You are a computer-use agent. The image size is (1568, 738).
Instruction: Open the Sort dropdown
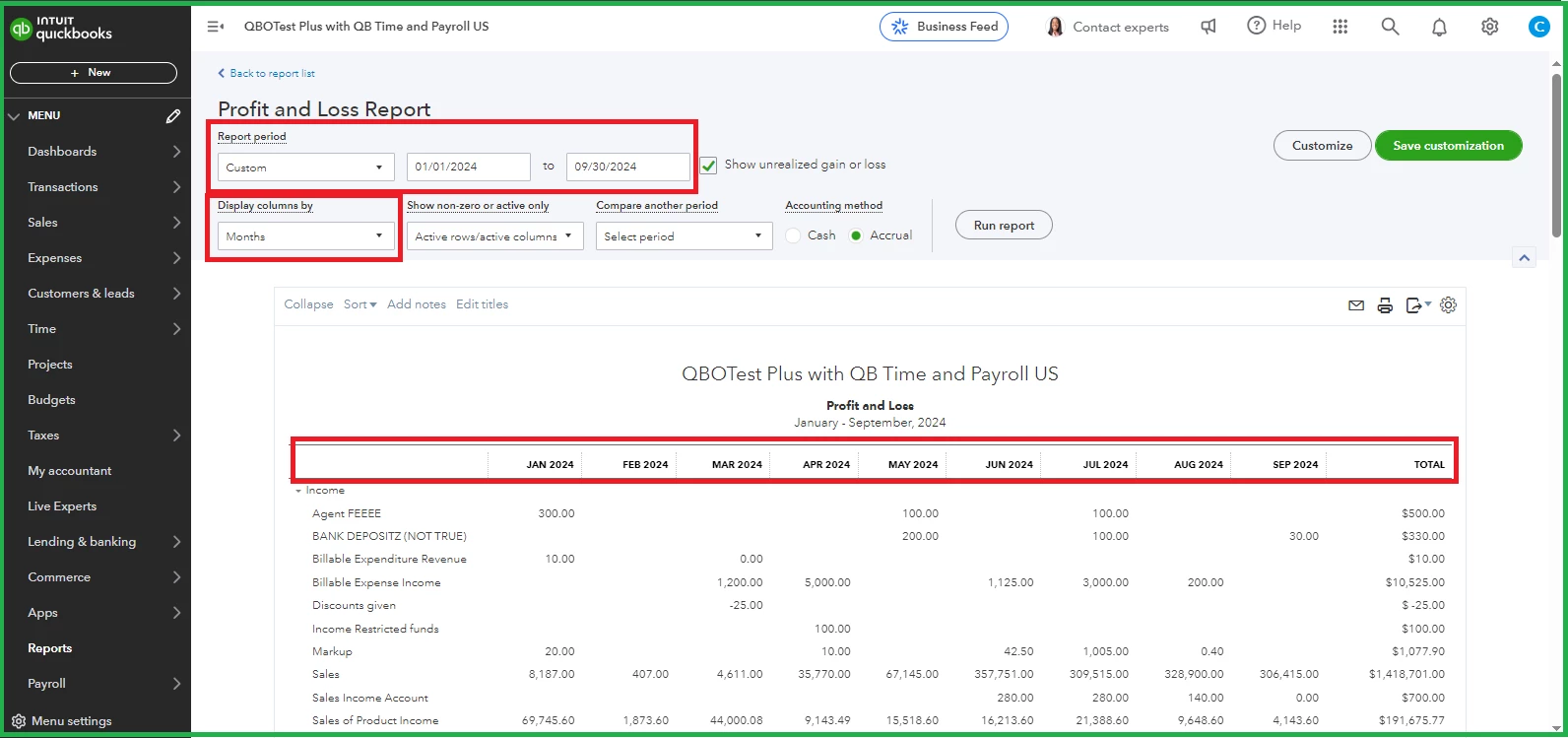click(x=360, y=304)
